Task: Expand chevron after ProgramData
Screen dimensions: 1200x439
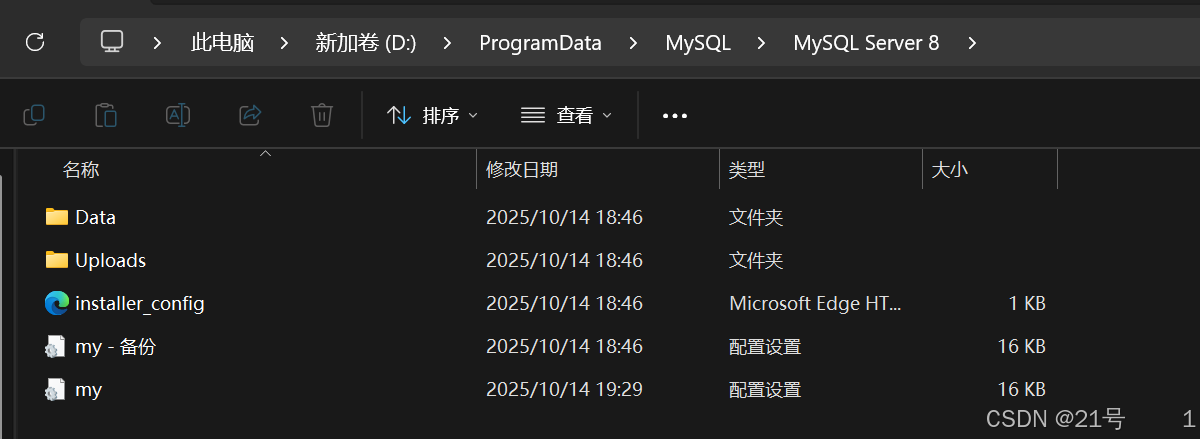Action: click(633, 43)
